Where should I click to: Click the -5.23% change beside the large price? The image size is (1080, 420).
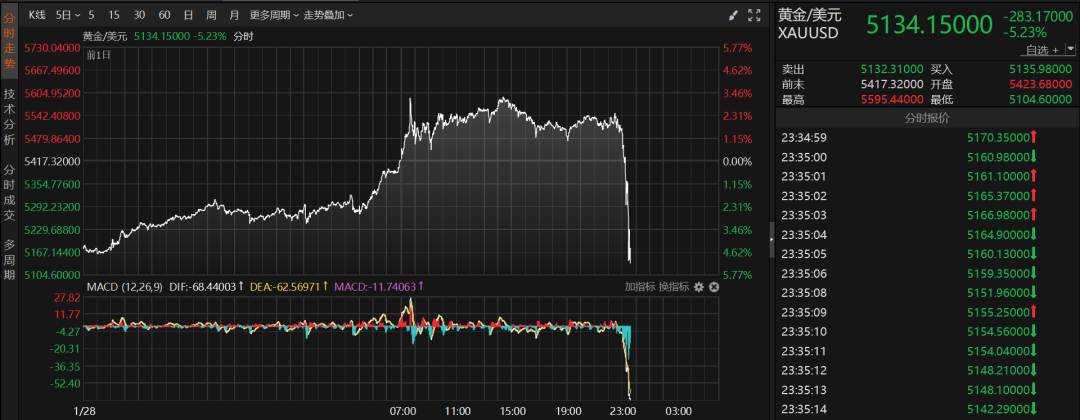1026,32
